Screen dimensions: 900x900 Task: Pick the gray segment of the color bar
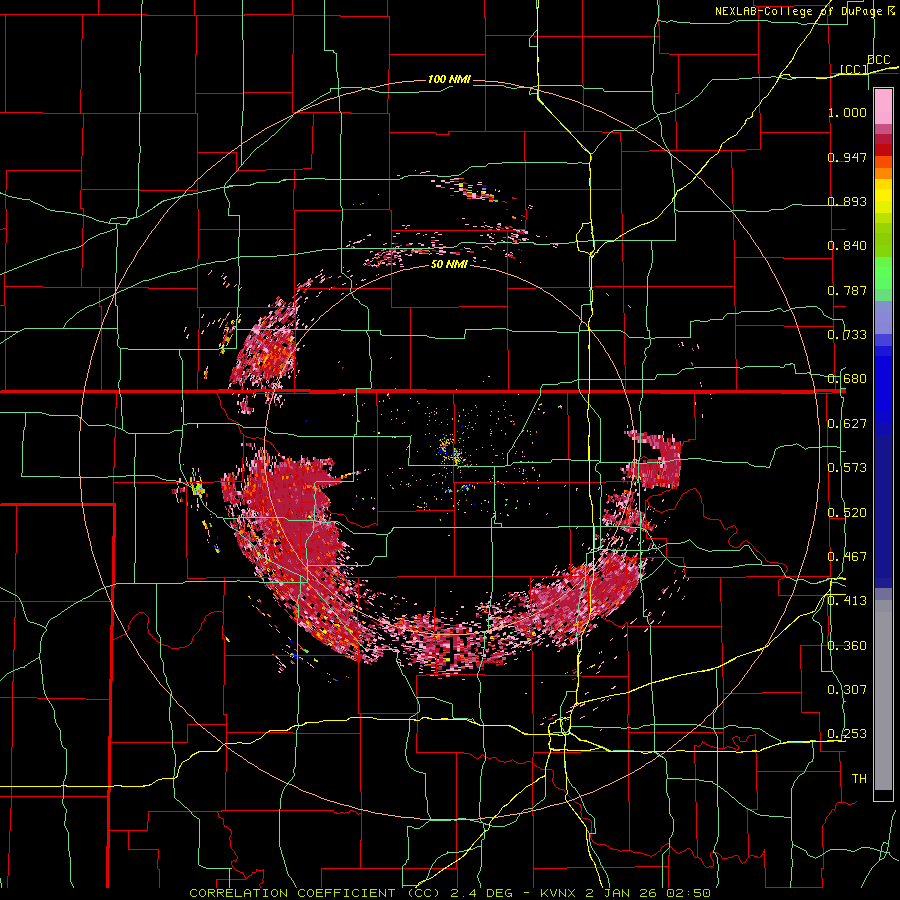(x=883, y=695)
